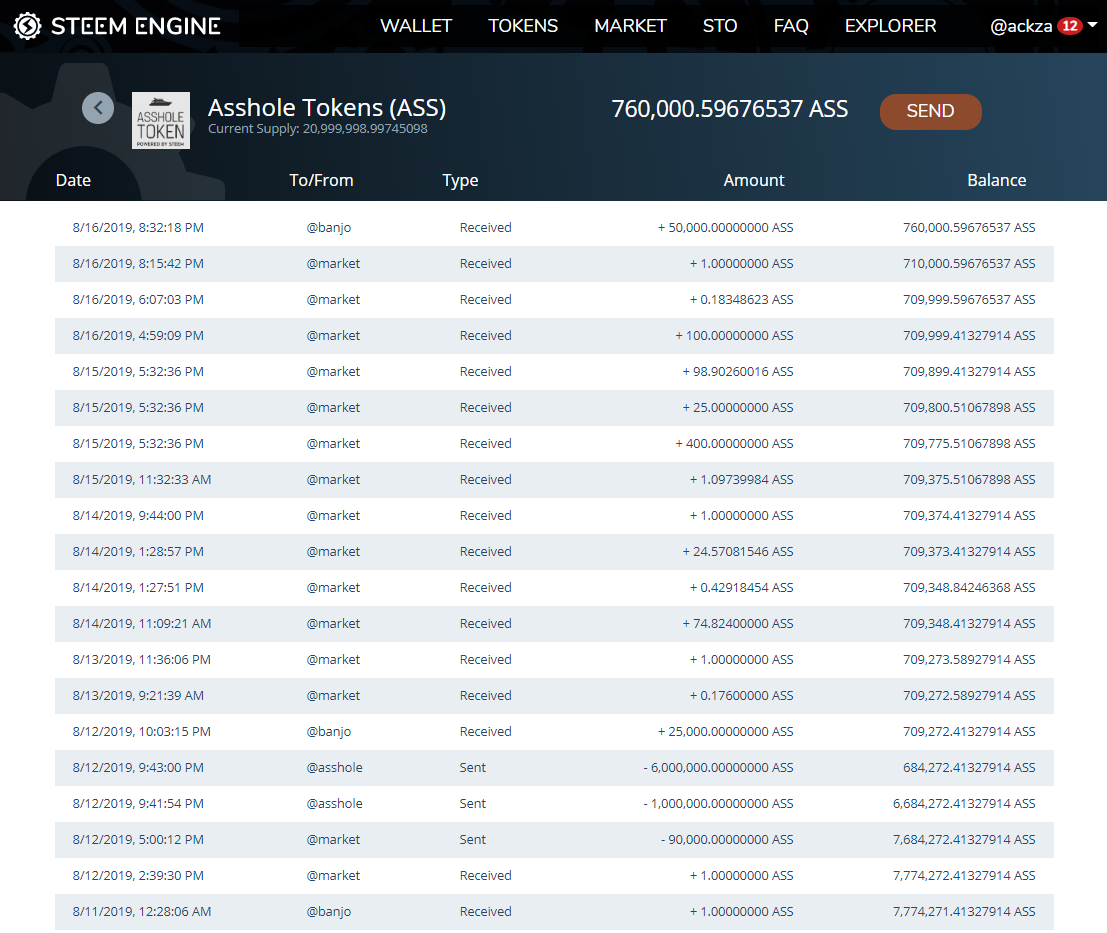1107x933 pixels.
Task: Select @banjo in the 8:32:18 PM row
Action: point(328,228)
